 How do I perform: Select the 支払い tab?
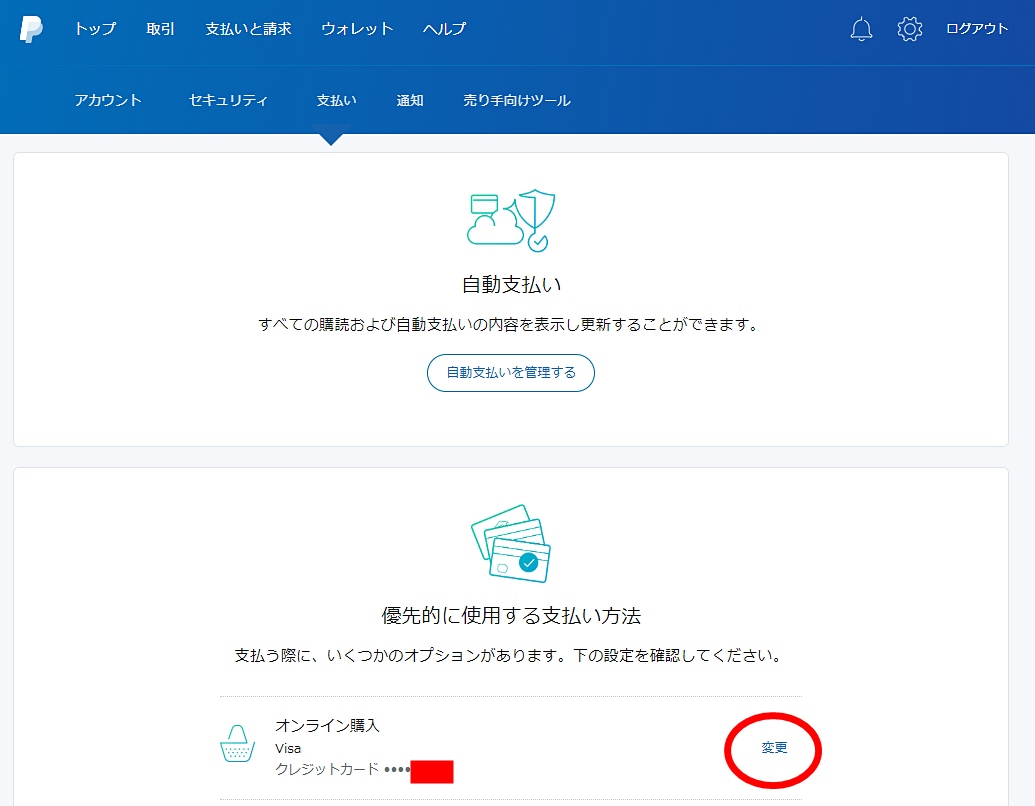tap(336, 100)
